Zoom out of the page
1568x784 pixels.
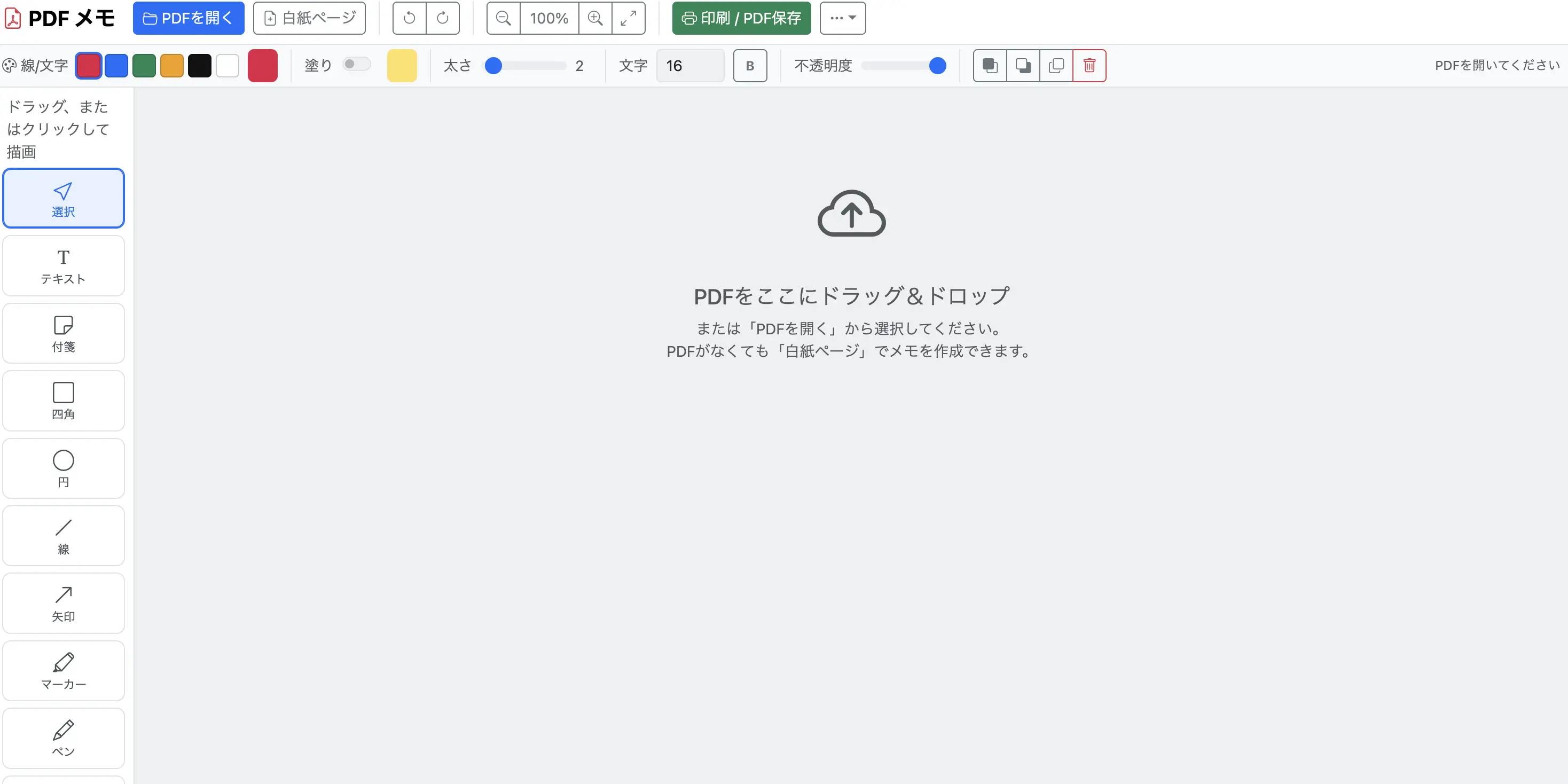(x=504, y=18)
